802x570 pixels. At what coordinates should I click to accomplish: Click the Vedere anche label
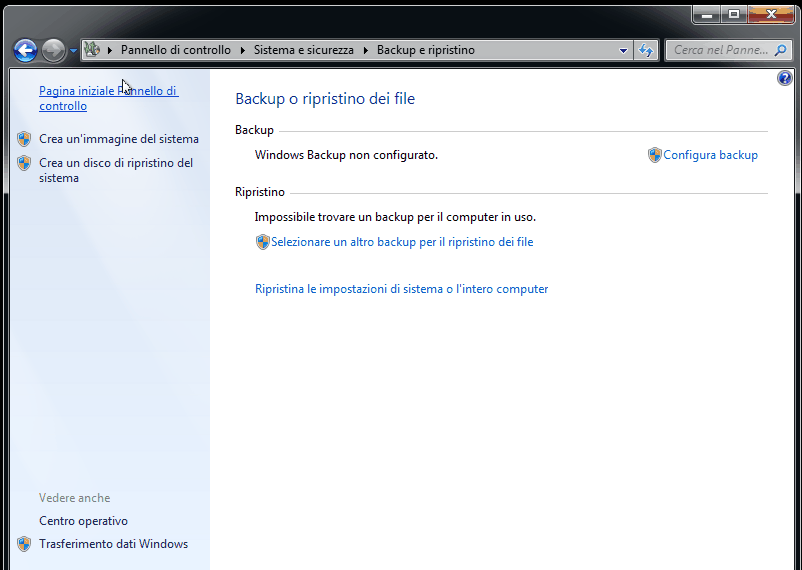click(75, 498)
